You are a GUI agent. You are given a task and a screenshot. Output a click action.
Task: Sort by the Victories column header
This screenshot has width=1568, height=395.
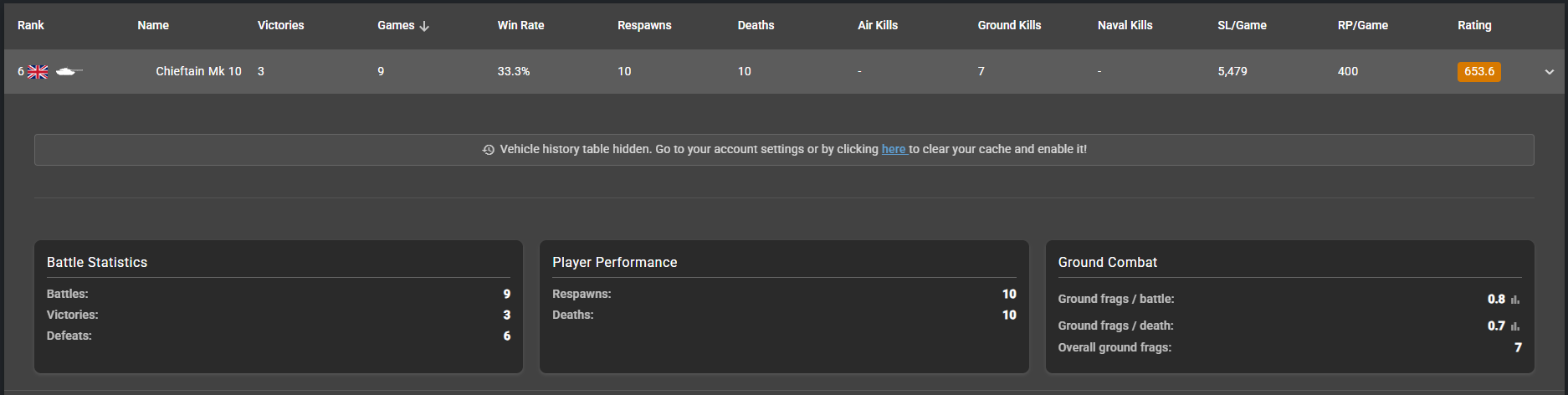pyautogui.click(x=280, y=25)
